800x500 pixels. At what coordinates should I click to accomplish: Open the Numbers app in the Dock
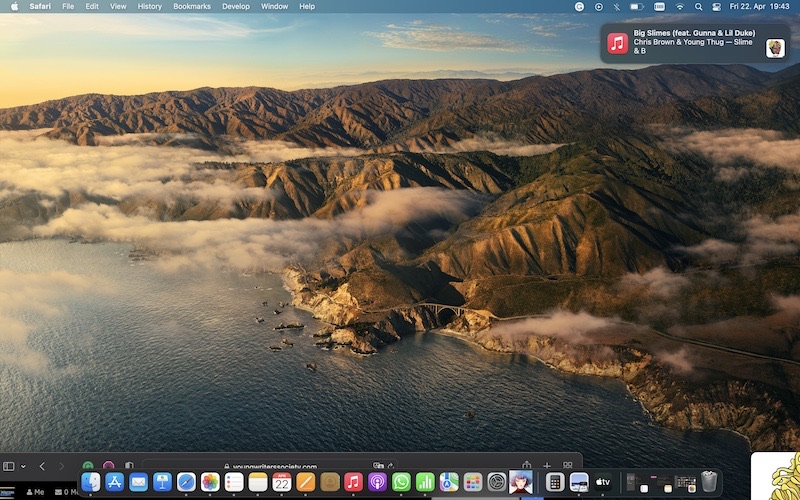pos(425,482)
